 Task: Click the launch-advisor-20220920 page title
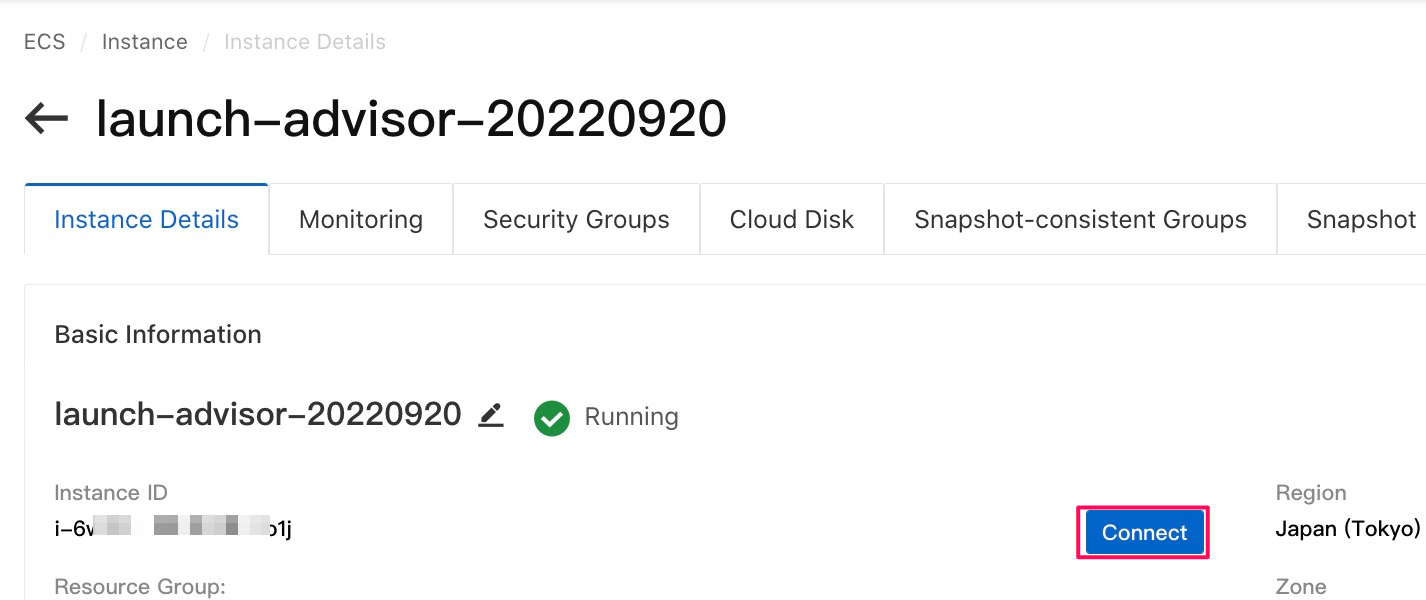coord(411,119)
